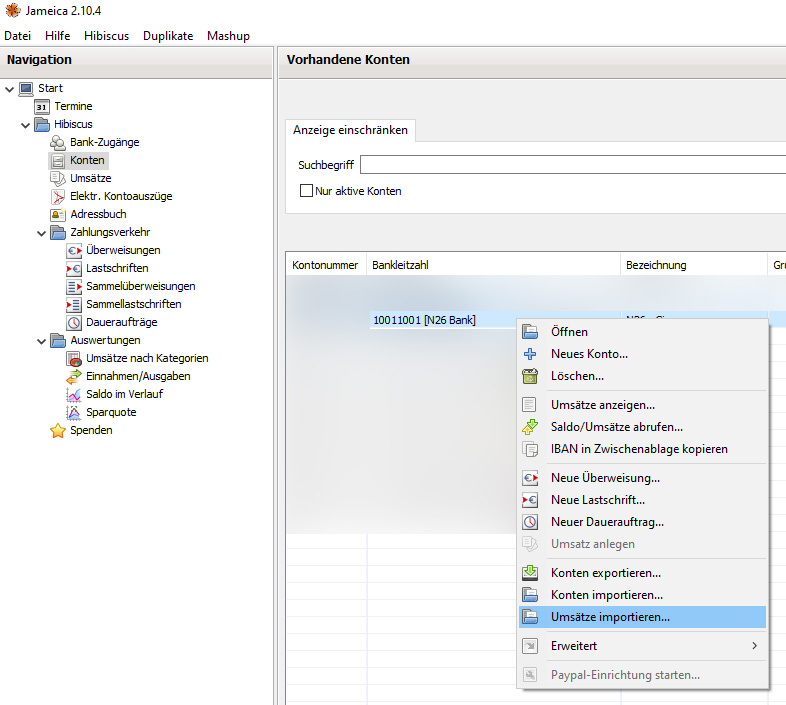Collapse the Start tree node
786x705 pixels.
click(x=10, y=90)
